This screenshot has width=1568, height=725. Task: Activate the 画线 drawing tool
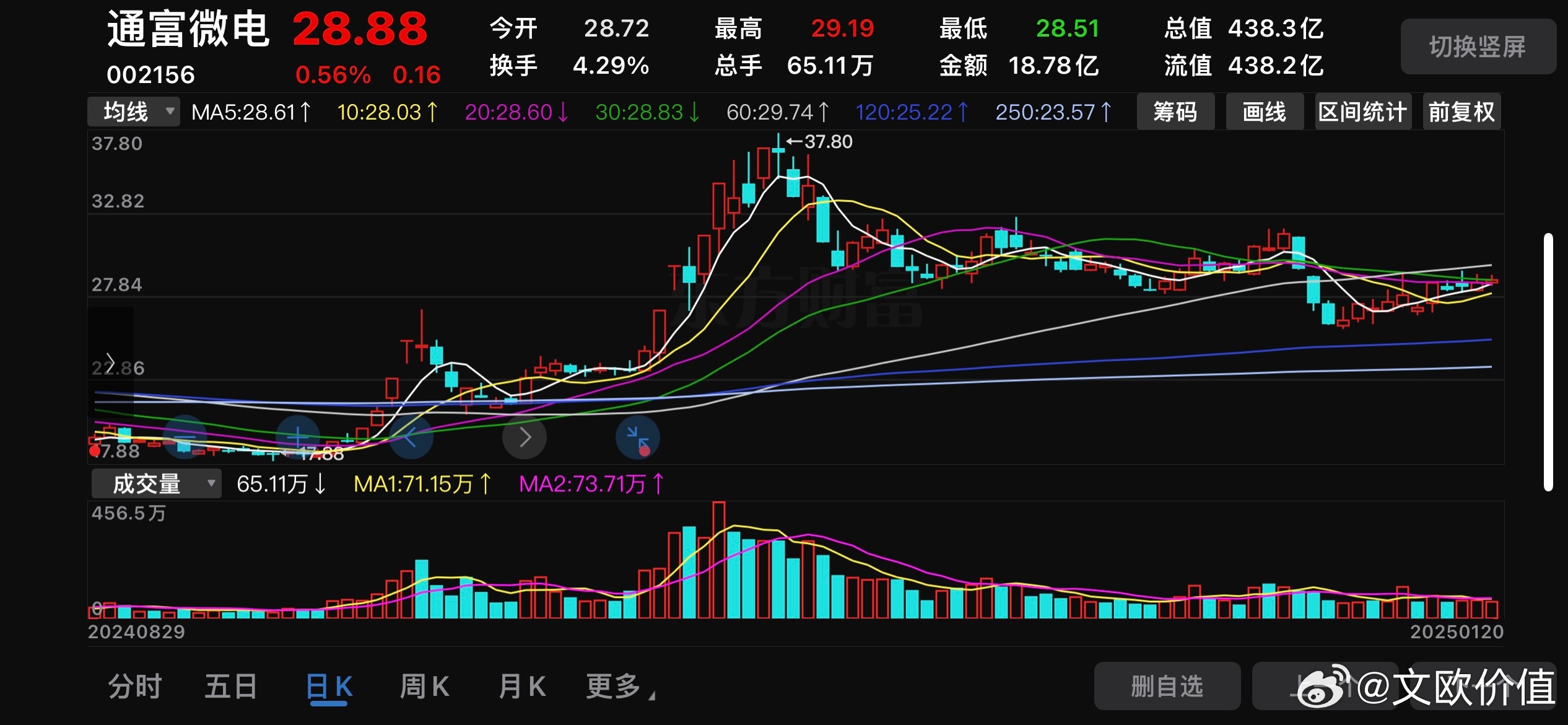(1265, 112)
